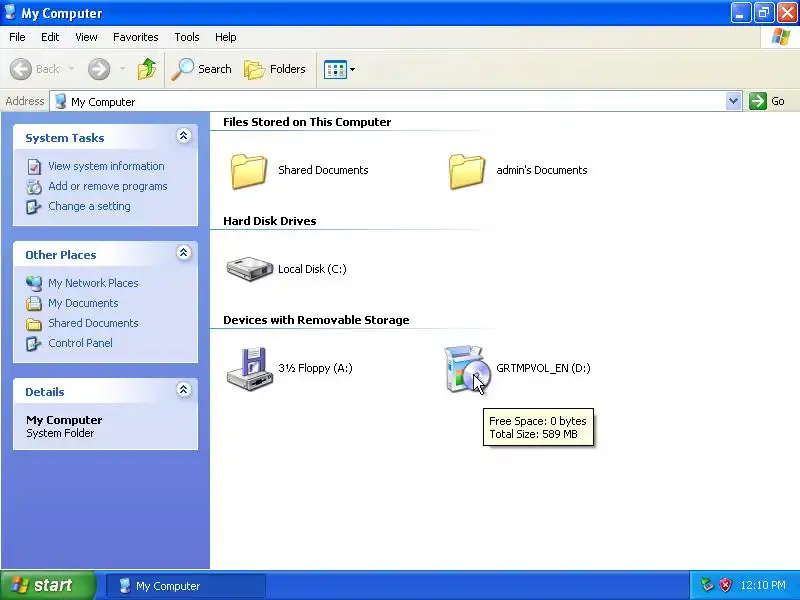This screenshot has width=800, height=600.
Task: Open the Favorites menu
Action: 136,37
